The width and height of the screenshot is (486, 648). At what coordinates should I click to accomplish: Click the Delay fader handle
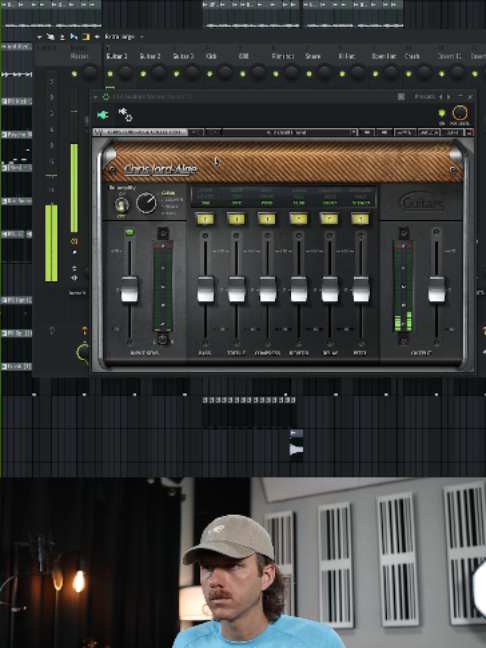tap(329, 289)
